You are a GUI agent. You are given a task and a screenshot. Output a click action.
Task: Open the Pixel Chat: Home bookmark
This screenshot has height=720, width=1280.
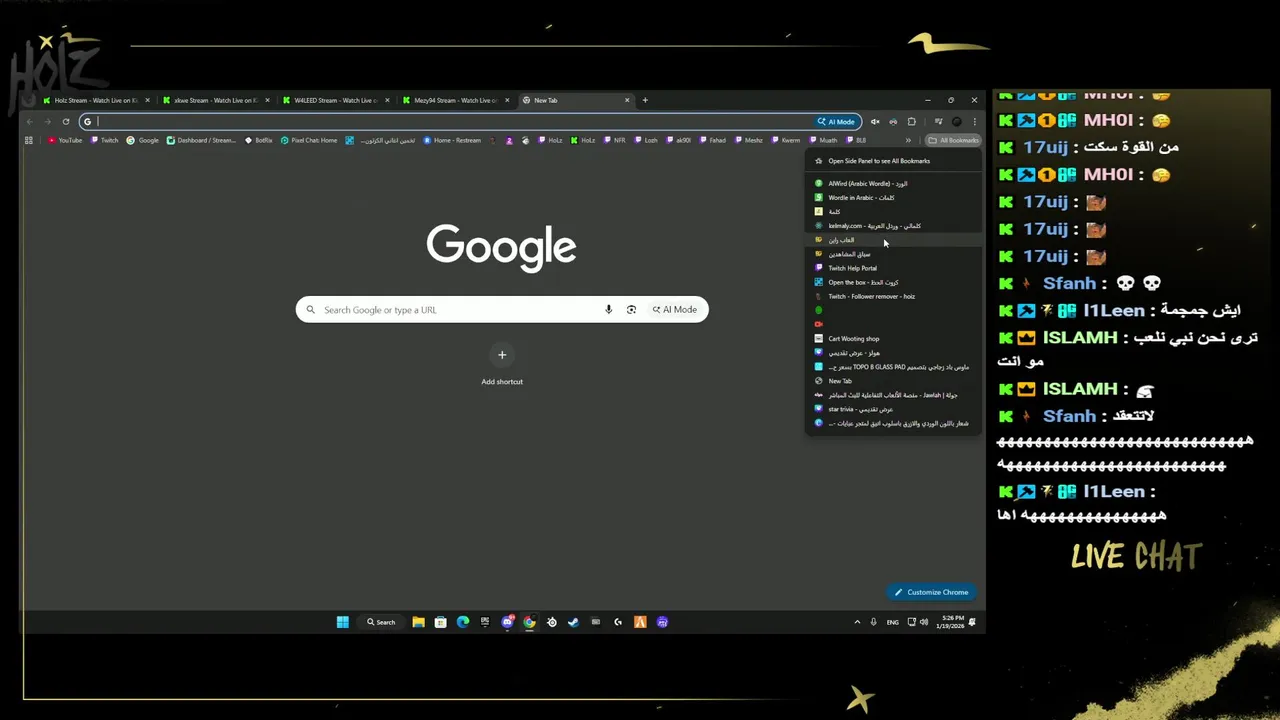(309, 140)
